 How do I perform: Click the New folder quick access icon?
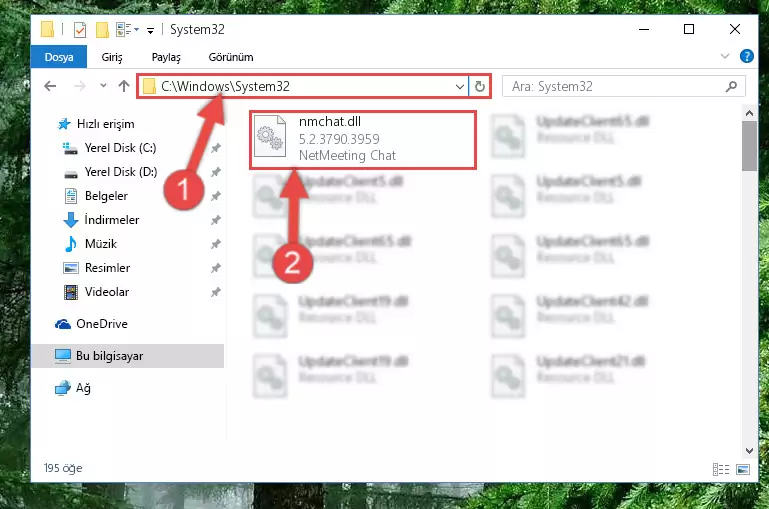coord(102,30)
